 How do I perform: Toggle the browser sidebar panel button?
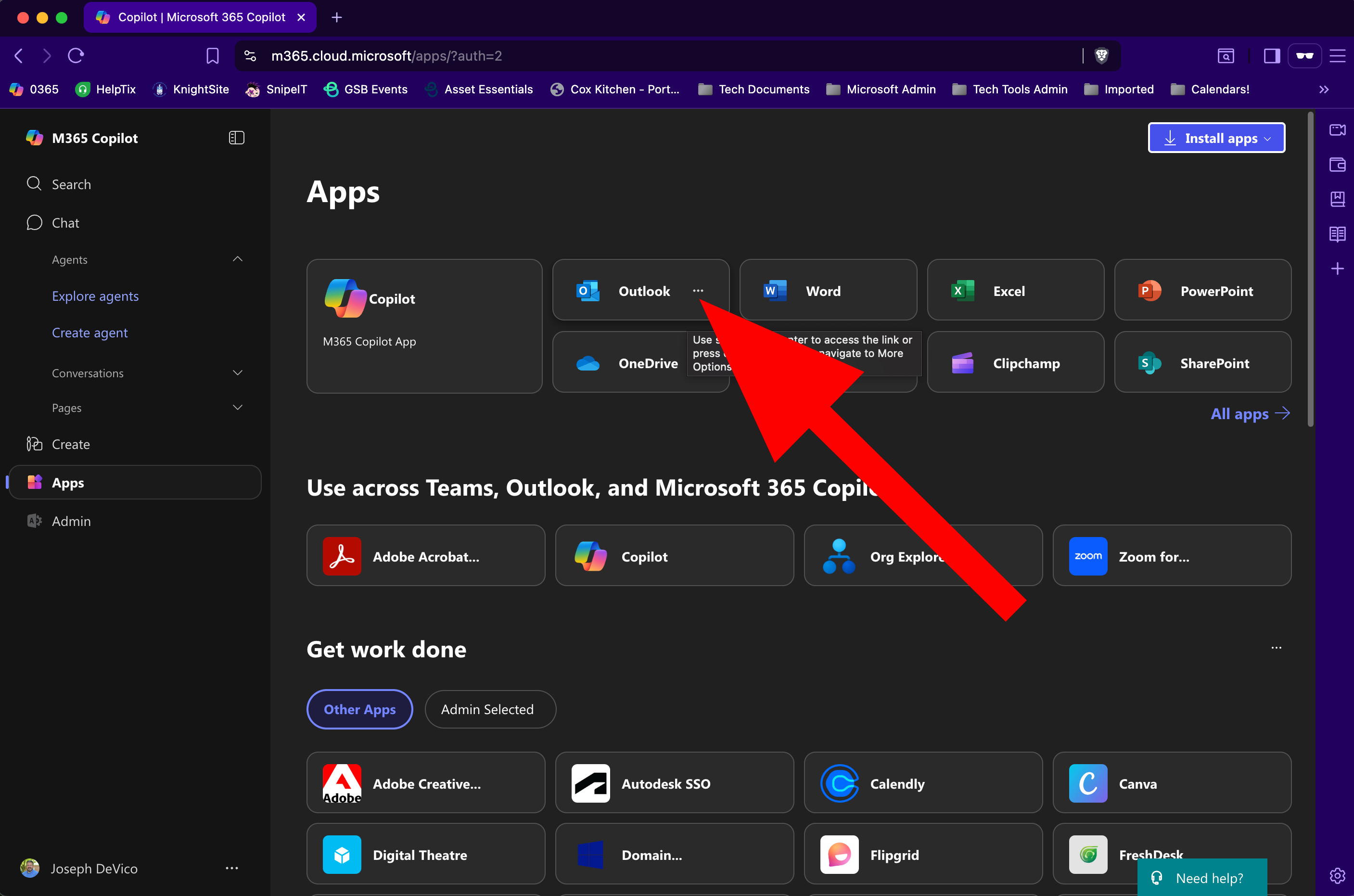pos(1271,55)
